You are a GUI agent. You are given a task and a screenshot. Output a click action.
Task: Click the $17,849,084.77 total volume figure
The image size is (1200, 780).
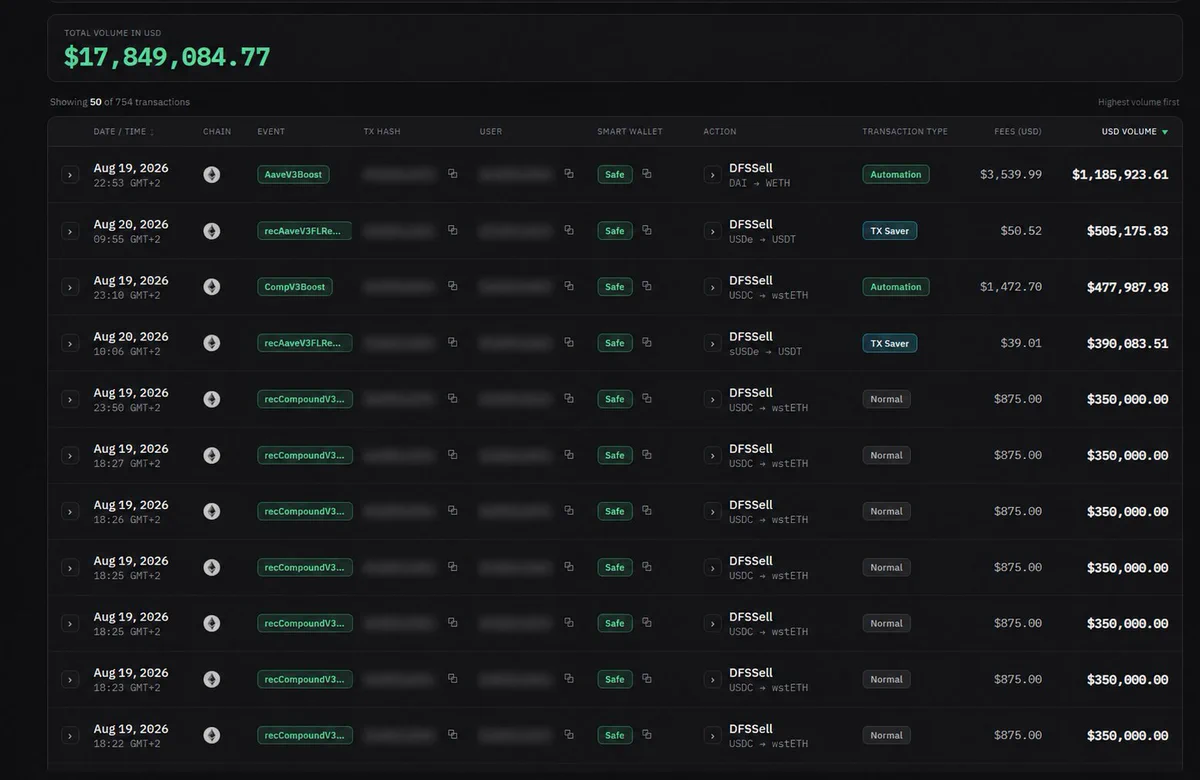coord(167,57)
